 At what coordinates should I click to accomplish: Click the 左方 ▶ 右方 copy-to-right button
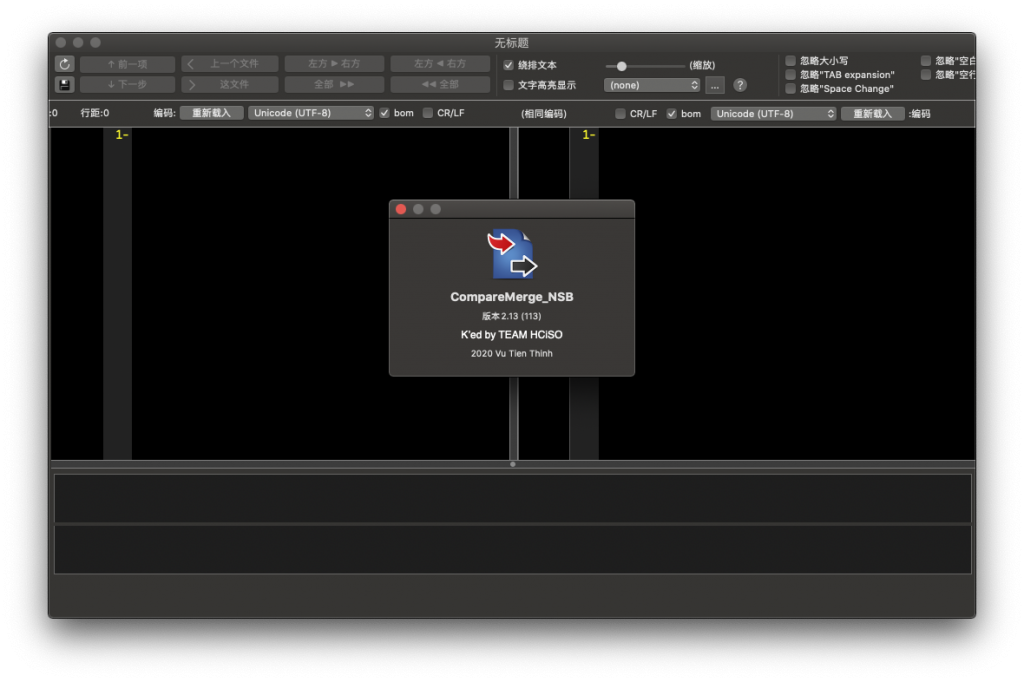(x=334, y=64)
